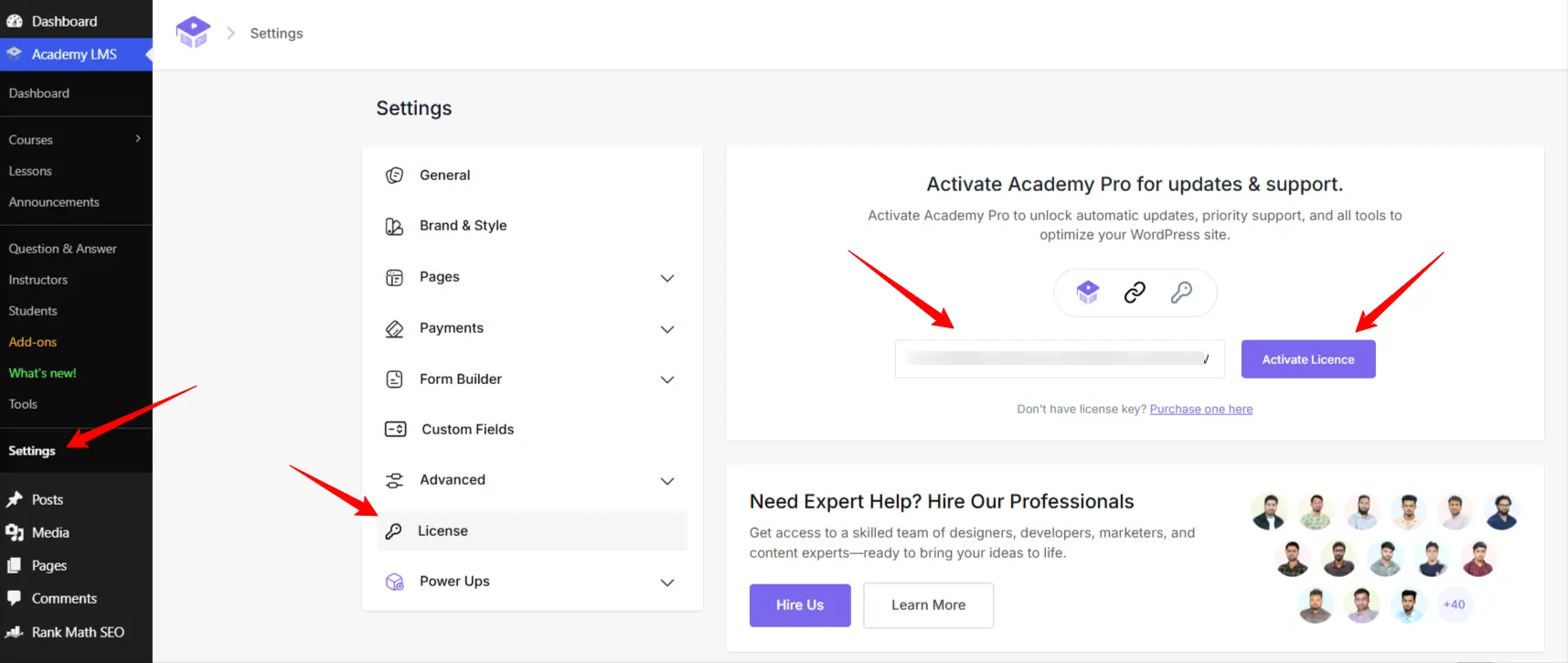Open Tools in Academy sidebar
This screenshot has height=663, width=1568.
pos(23,404)
